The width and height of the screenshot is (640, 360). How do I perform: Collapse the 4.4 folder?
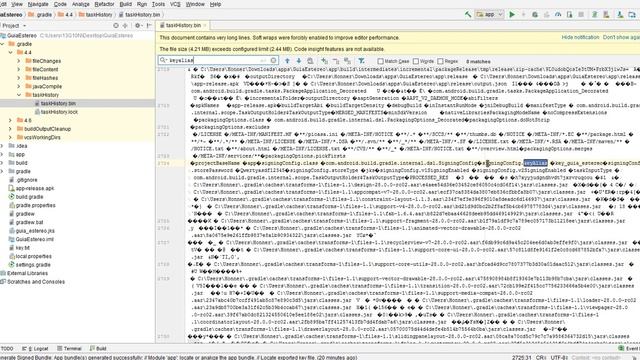(11, 52)
